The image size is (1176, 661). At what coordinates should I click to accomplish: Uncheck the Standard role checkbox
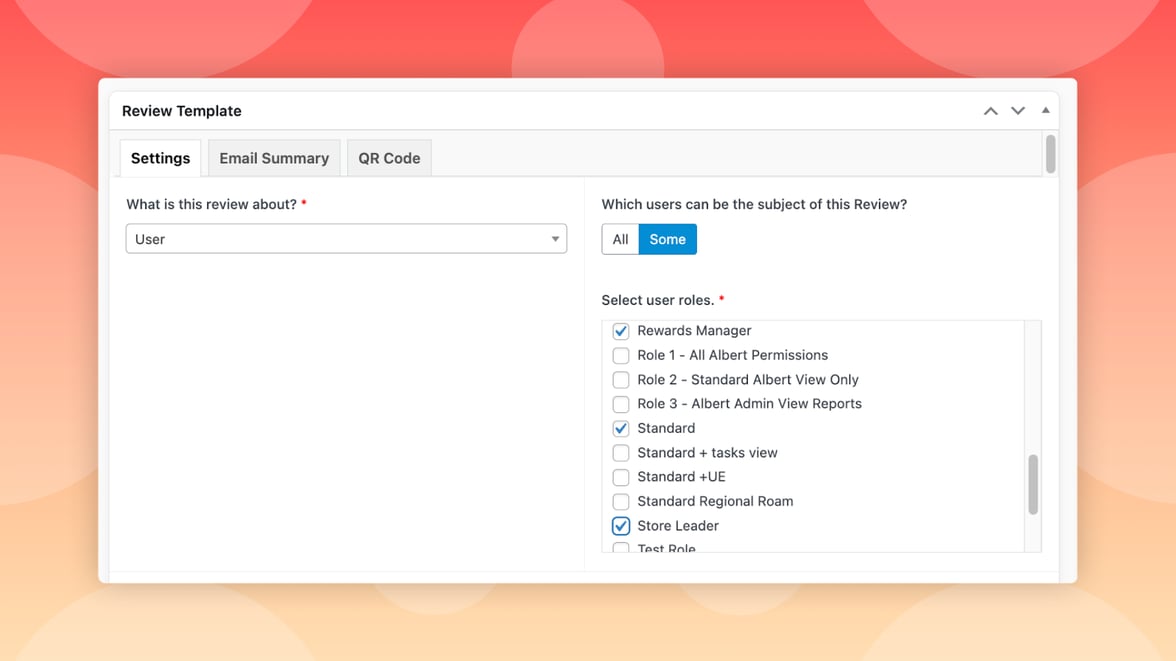click(x=621, y=428)
